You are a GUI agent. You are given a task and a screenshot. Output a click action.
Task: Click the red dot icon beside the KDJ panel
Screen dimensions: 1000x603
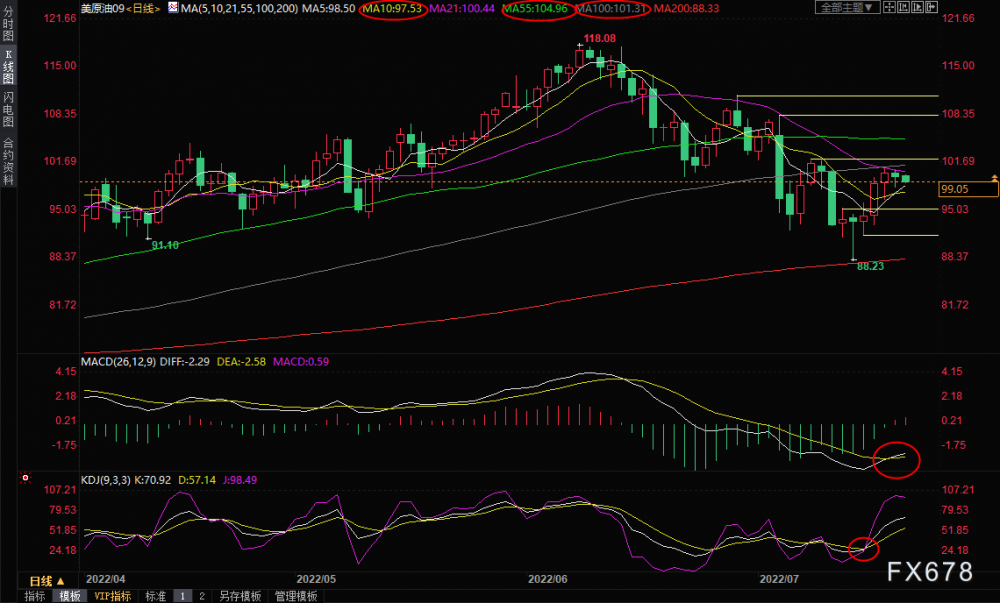tap(26, 477)
